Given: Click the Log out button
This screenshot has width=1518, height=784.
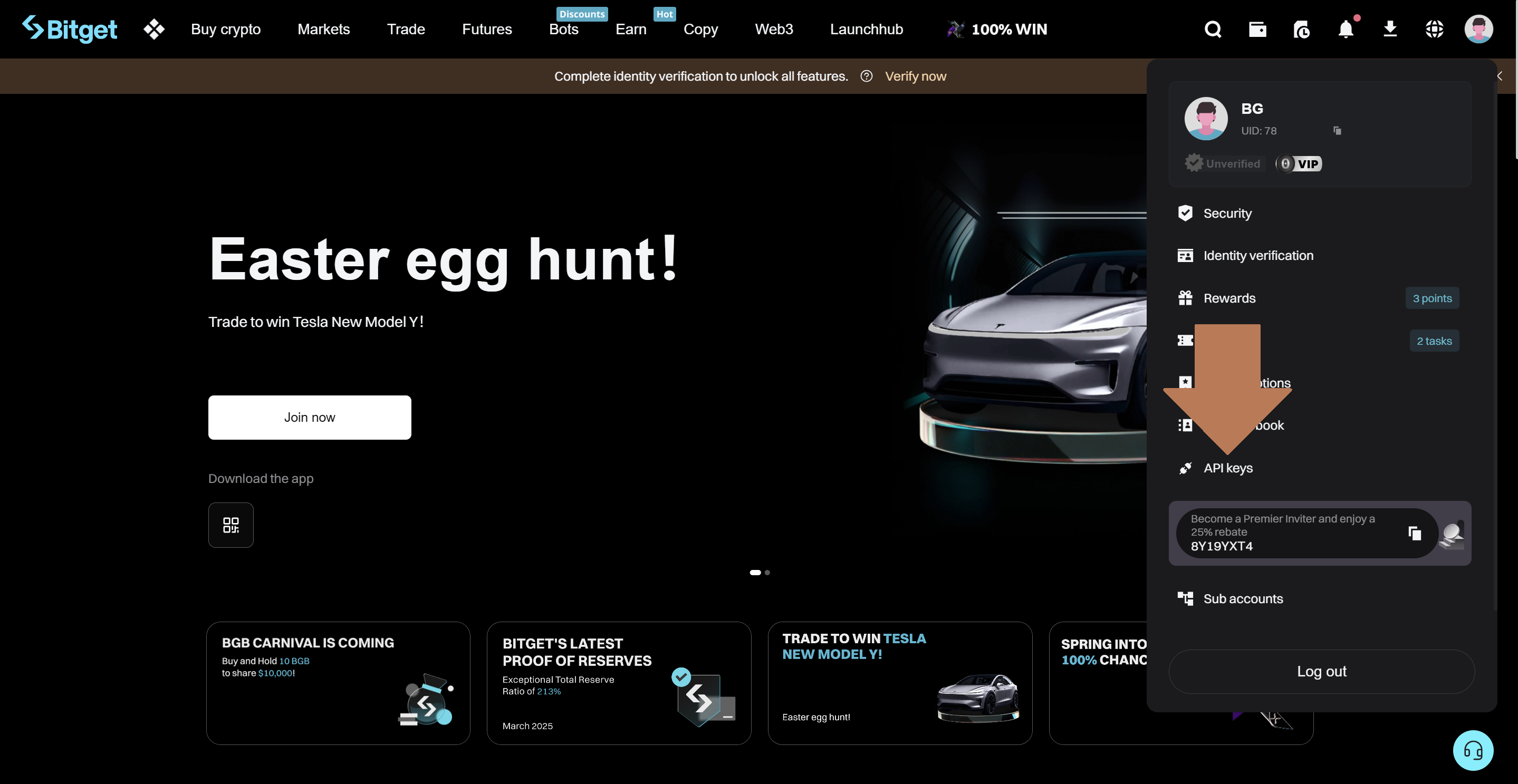Looking at the screenshot, I should (x=1321, y=672).
